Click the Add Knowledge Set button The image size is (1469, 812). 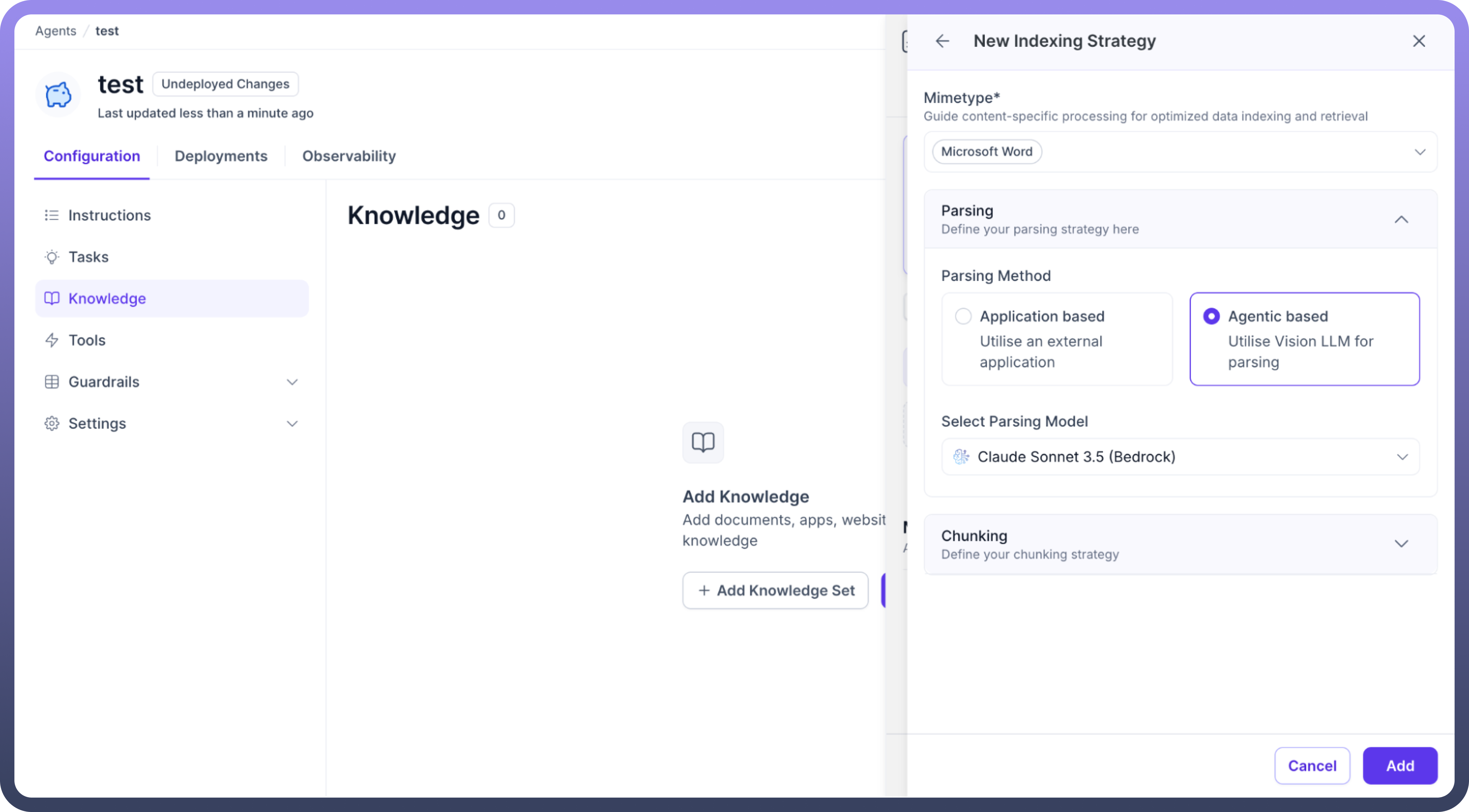(775, 590)
